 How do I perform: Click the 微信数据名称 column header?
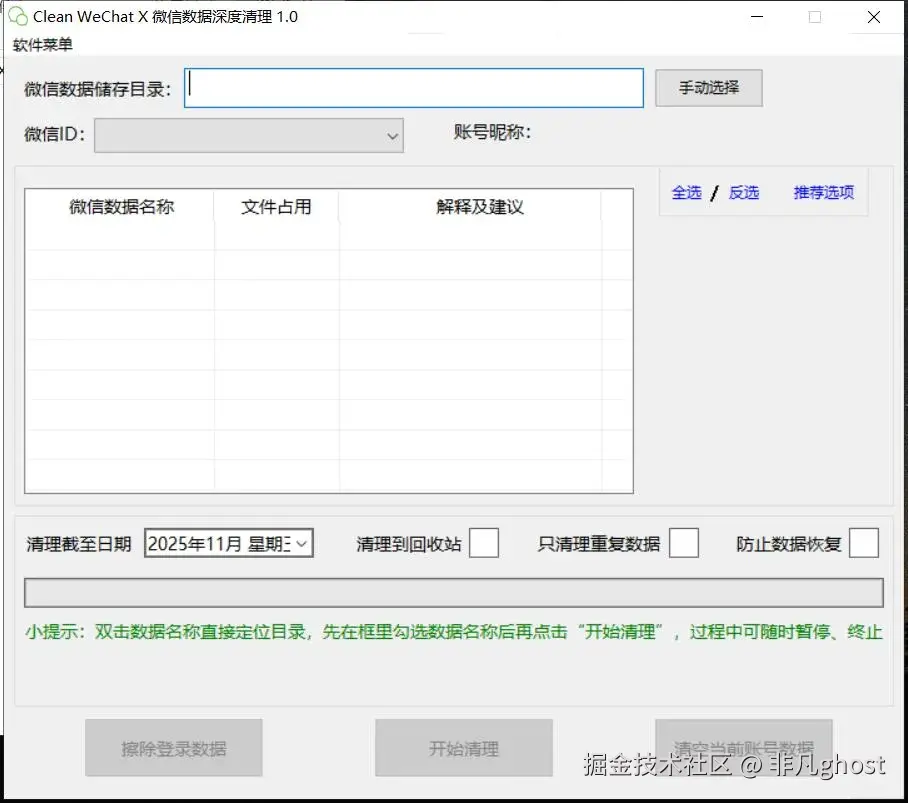pos(118,207)
